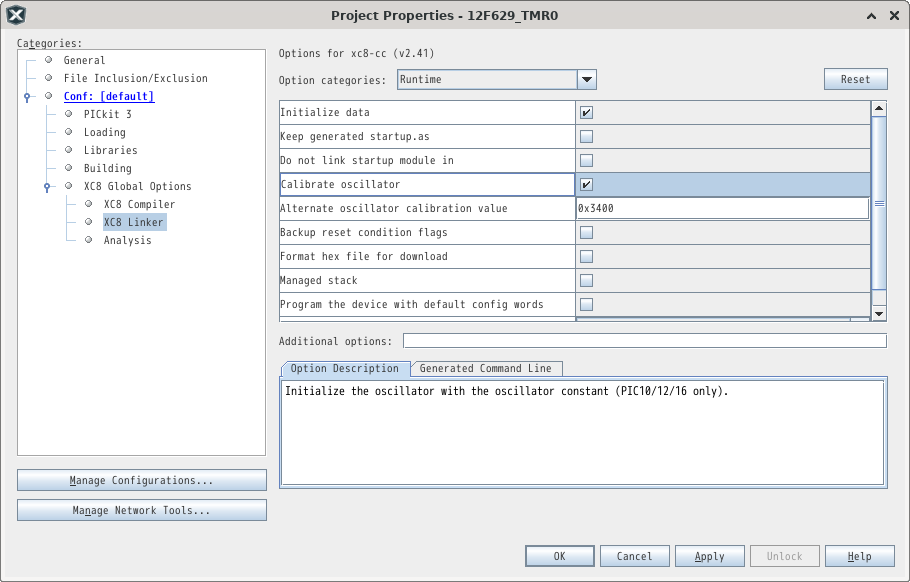910x582 pixels.
Task: Click the Keep generated startup.as label
Action: pyautogui.click(x=355, y=136)
